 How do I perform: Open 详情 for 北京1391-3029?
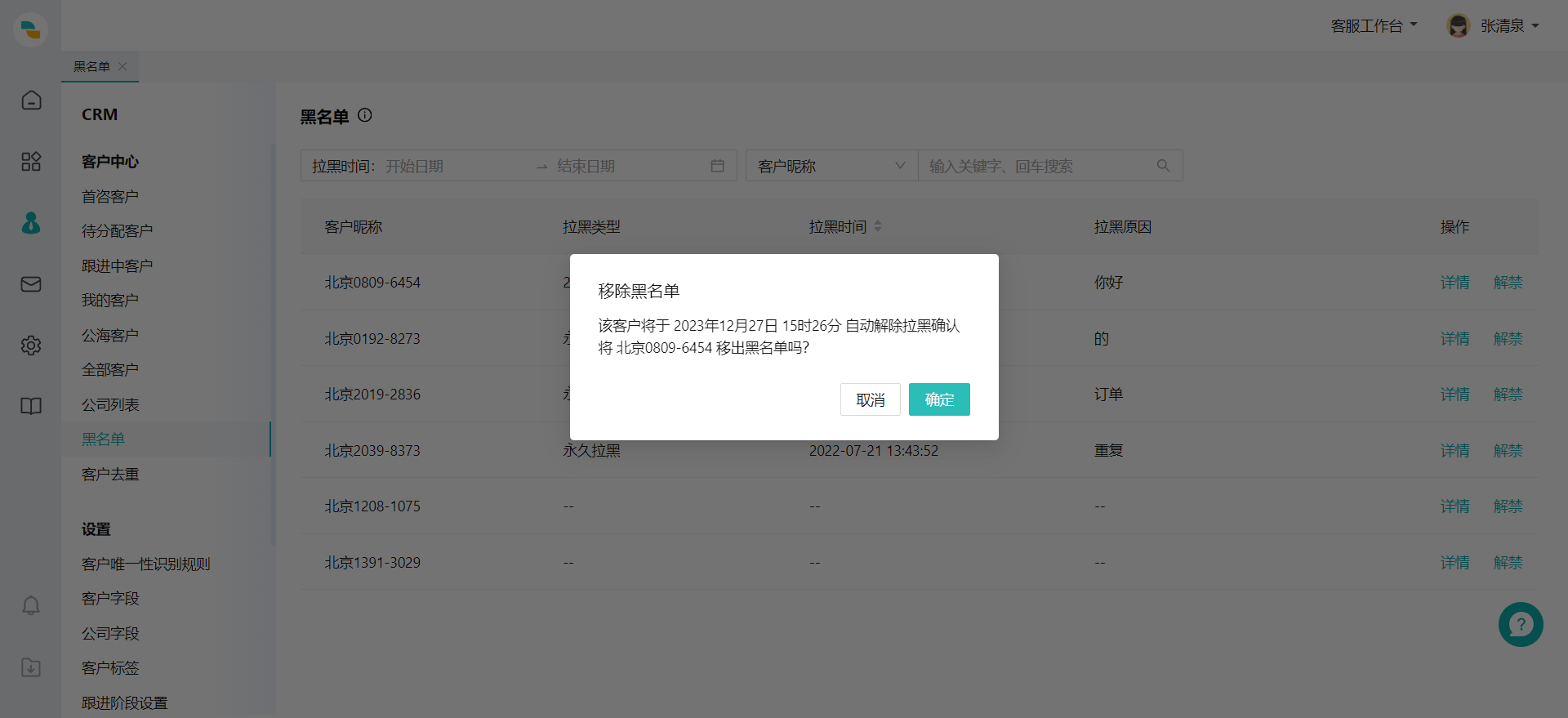tap(1454, 562)
